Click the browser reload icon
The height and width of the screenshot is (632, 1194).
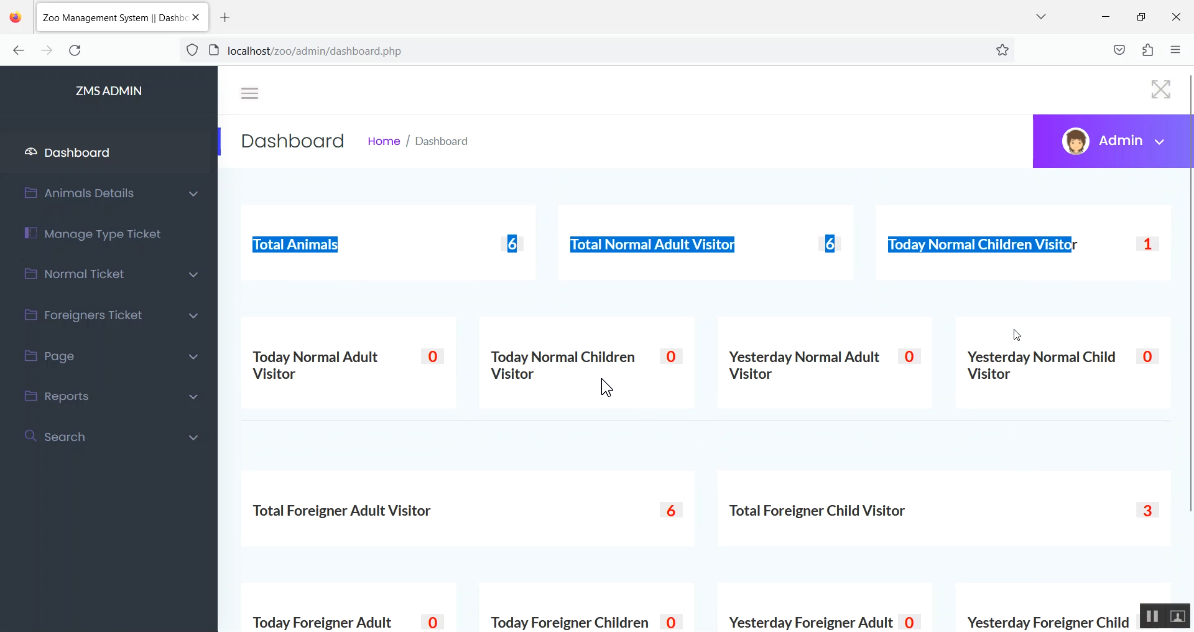[x=74, y=50]
